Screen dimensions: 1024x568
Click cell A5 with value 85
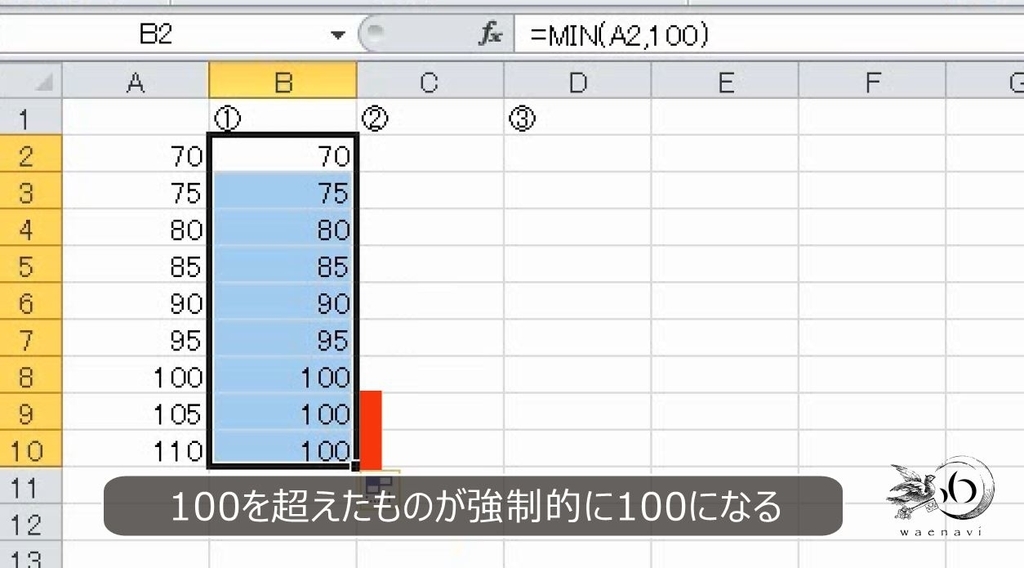136,264
